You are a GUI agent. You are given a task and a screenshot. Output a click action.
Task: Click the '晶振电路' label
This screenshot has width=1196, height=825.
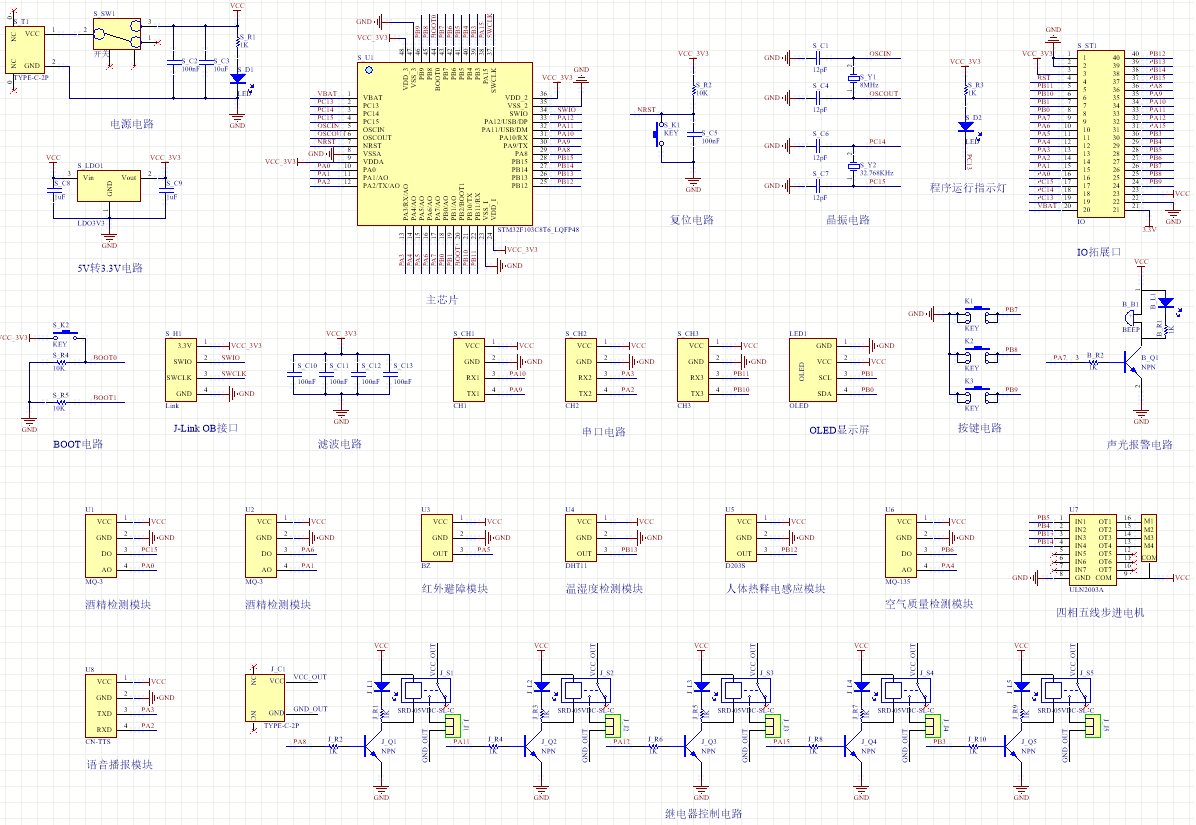(848, 220)
